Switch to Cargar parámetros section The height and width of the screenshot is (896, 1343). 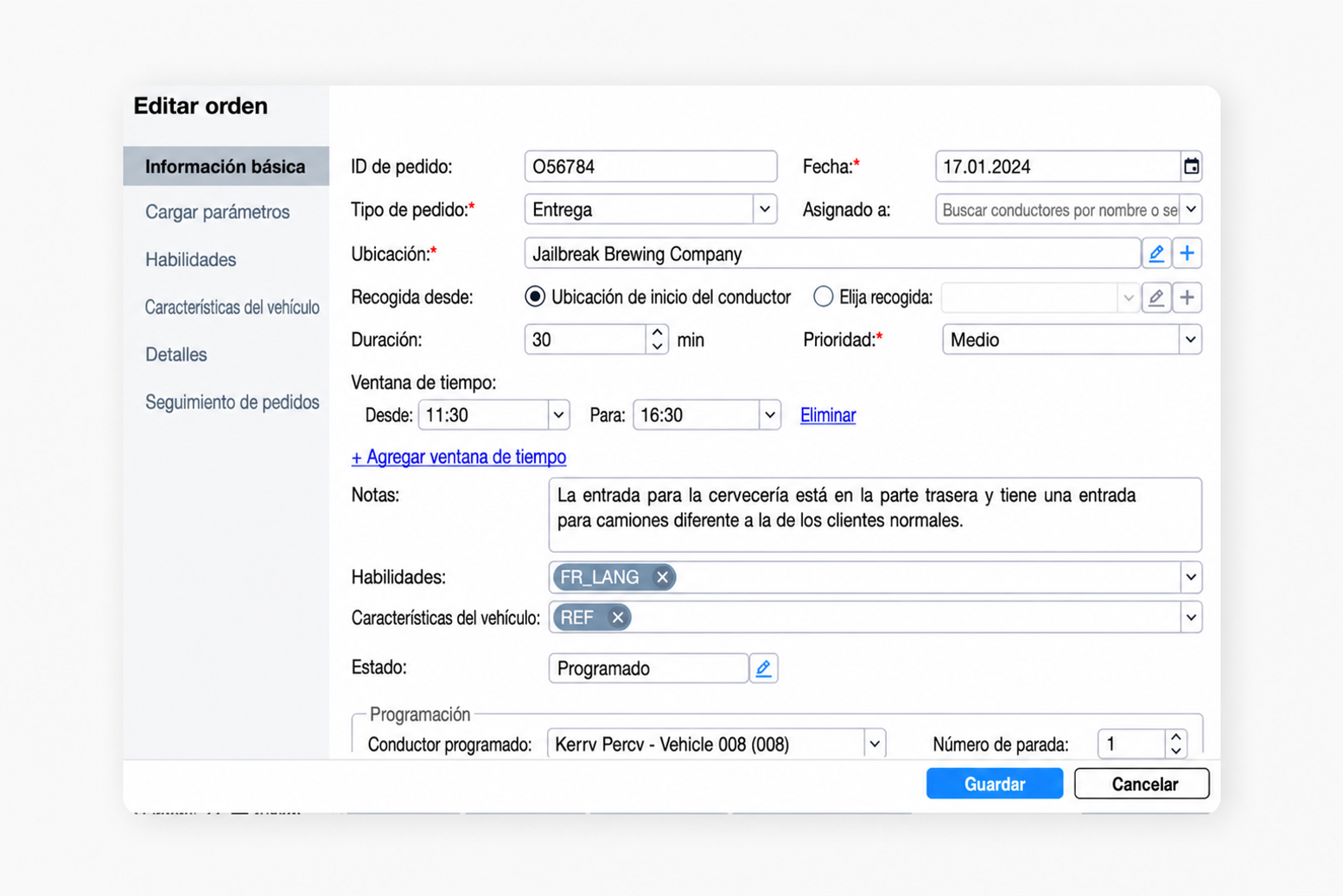[x=218, y=212]
